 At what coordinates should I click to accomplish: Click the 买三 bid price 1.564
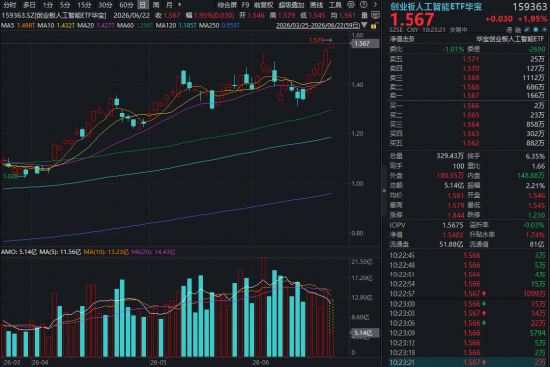pyautogui.click(x=470, y=124)
